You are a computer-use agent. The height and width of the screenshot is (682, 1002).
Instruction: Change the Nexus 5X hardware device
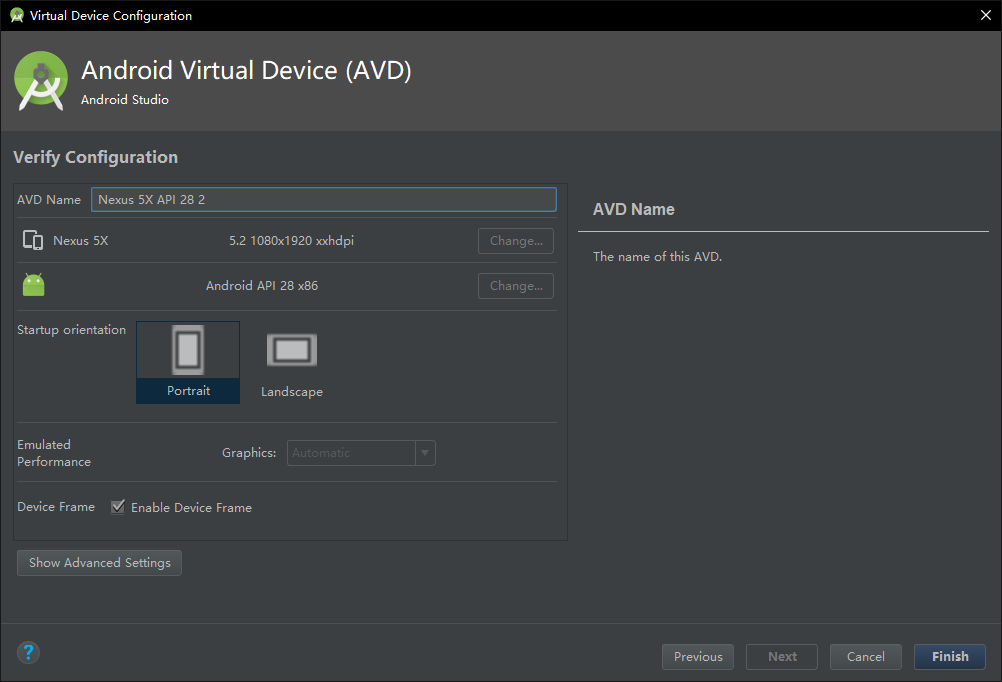pyautogui.click(x=516, y=241)
